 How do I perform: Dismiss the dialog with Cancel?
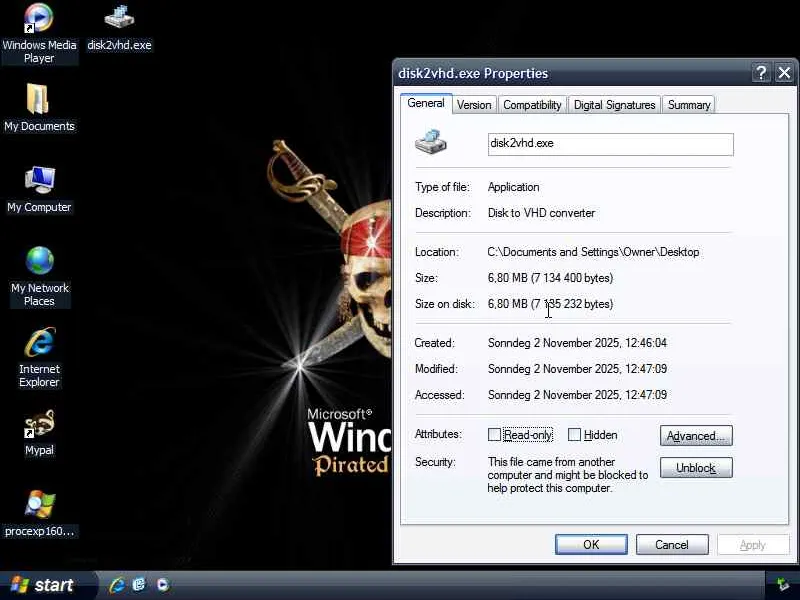pyautogui.click(x=672, y=544)
